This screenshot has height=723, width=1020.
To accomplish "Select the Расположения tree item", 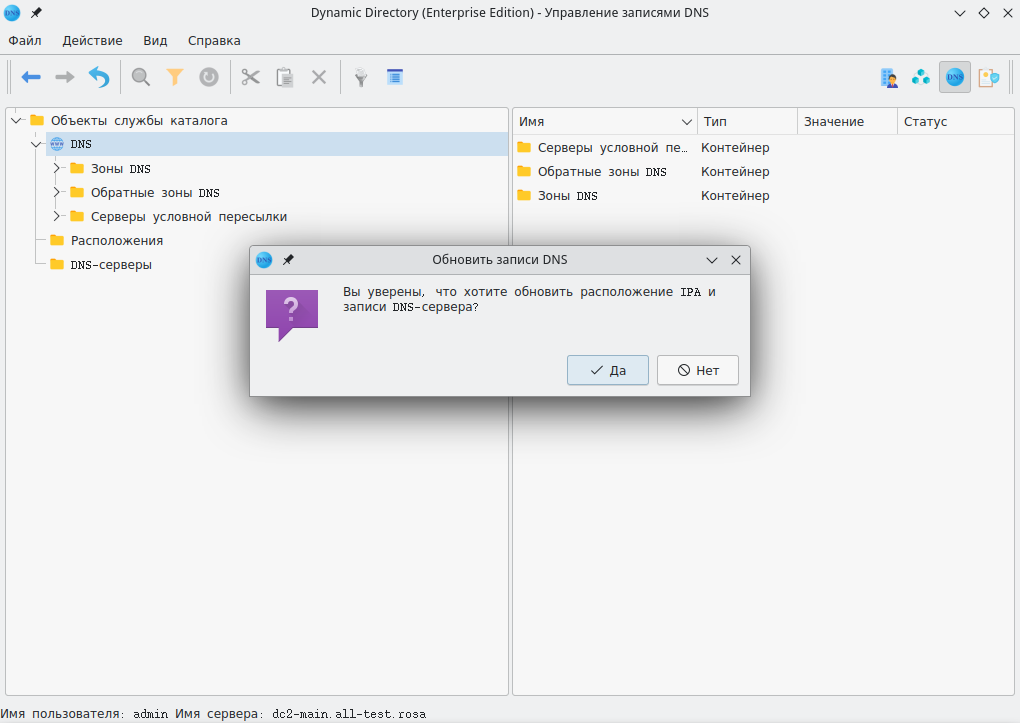I will pos(116,240).
